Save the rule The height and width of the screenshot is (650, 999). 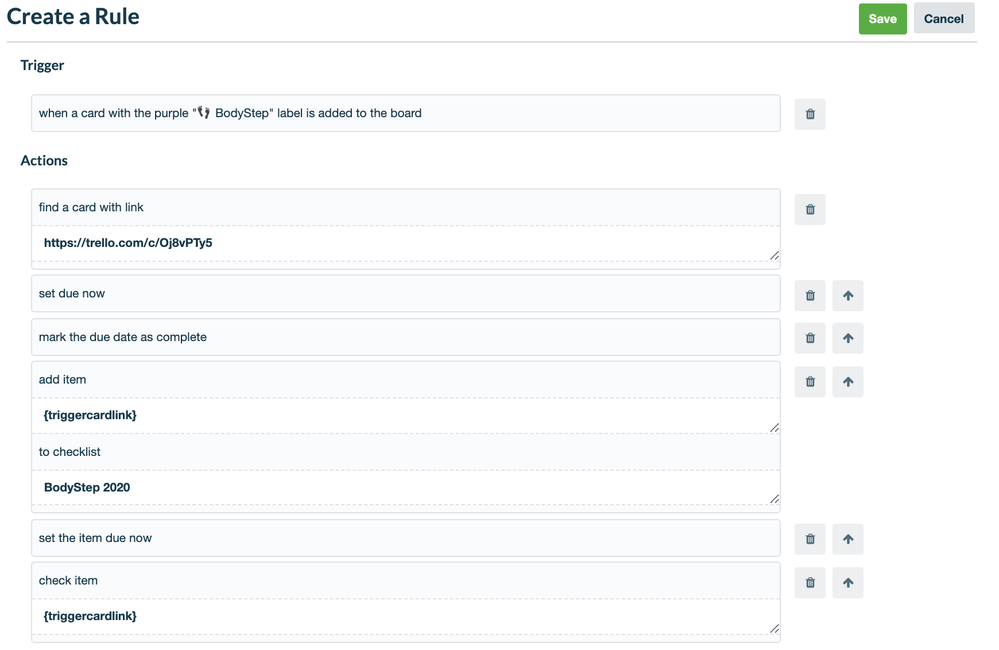[882, 18]
